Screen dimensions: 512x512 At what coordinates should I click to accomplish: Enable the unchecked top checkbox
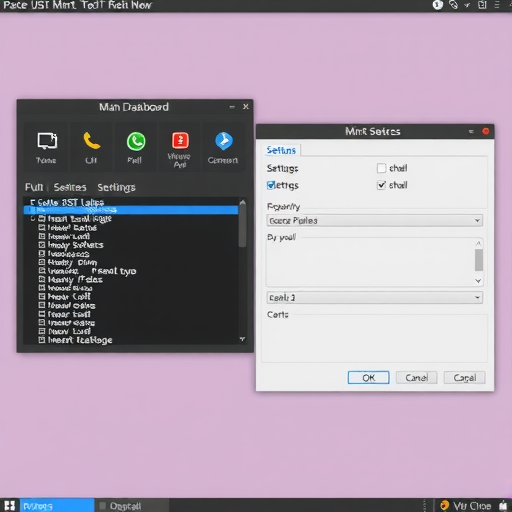[381, 168]
